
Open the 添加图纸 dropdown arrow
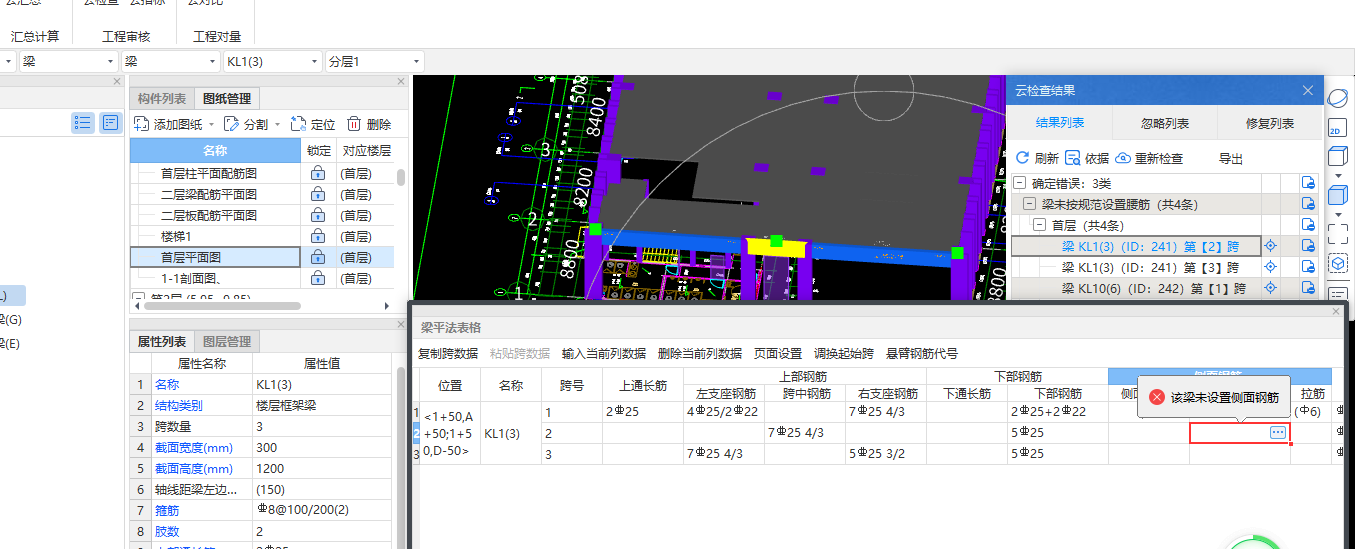pyautogui.click(x=212, y=125)
